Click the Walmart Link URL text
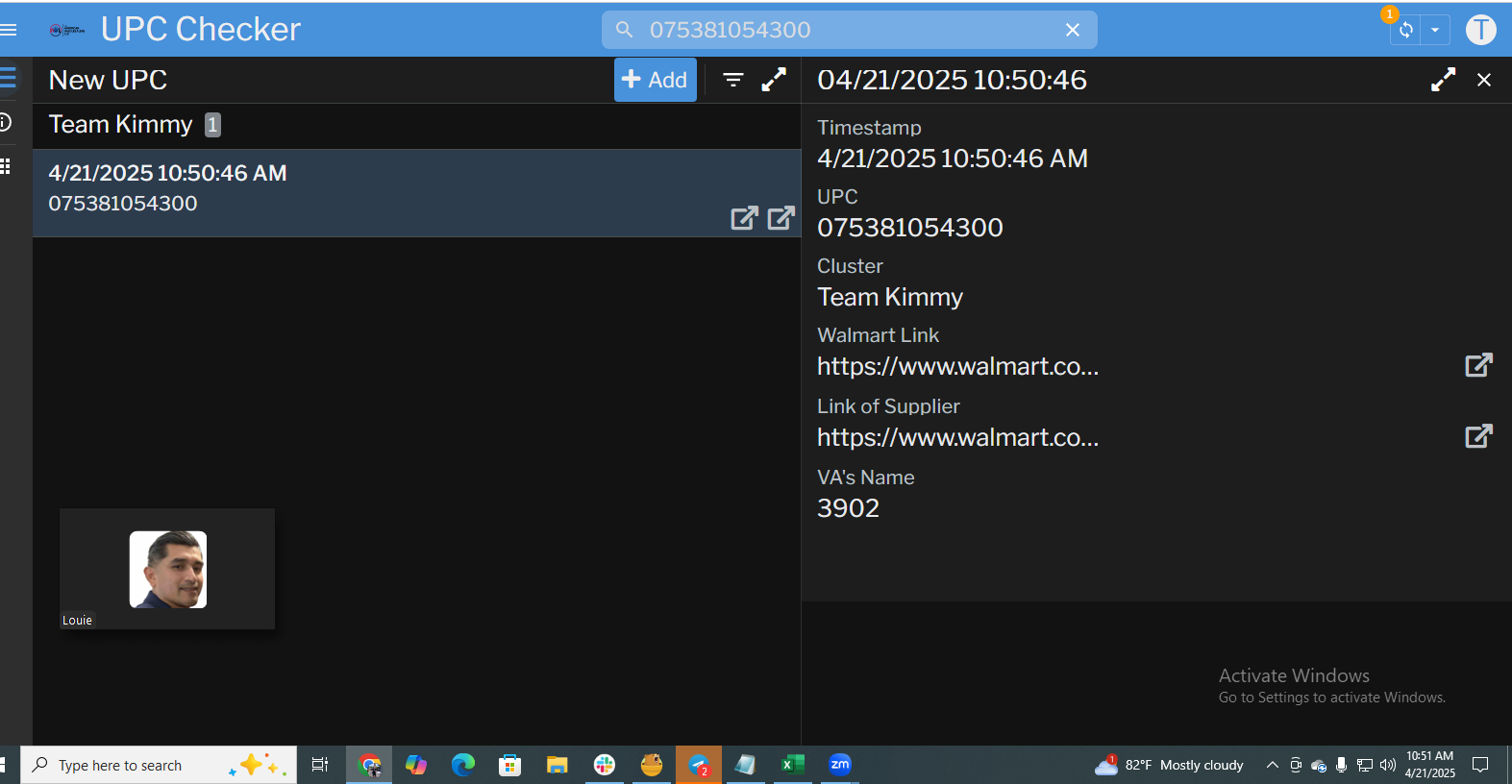This screenshot has height=784, width=1512. tap(957, 367)
